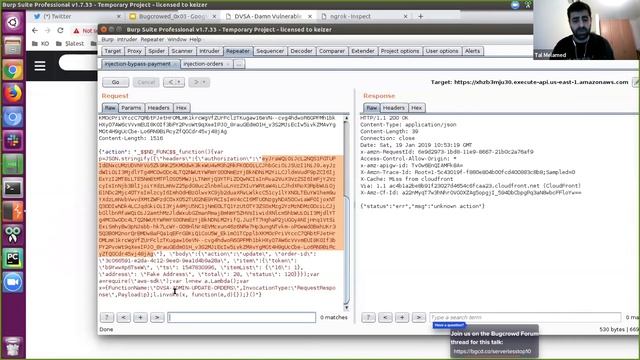Open the Repeater menu in menu bar
Viewport: 640px width, 360px height.
152,40
